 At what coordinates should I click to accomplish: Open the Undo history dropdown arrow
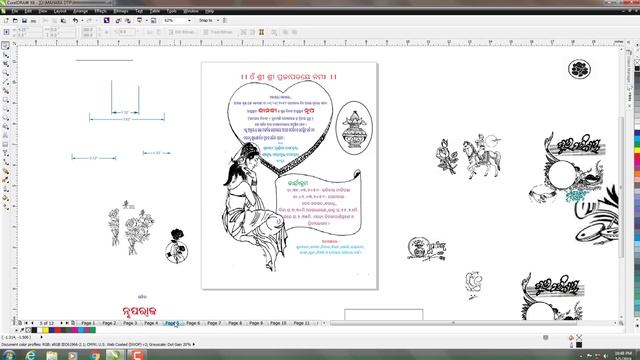coord(81,20)
